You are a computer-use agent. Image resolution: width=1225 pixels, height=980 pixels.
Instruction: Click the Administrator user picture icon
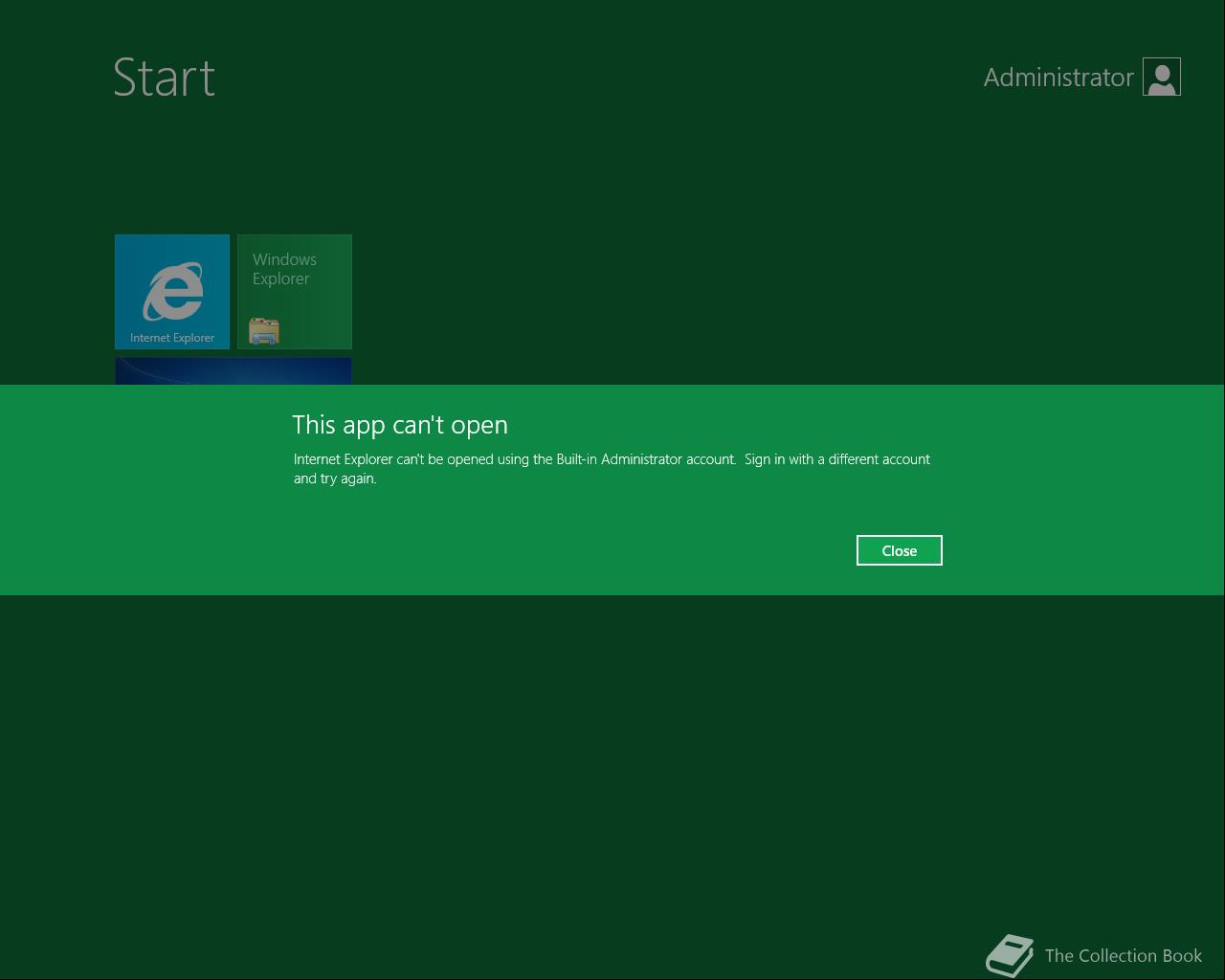(x=1162, y=78)
